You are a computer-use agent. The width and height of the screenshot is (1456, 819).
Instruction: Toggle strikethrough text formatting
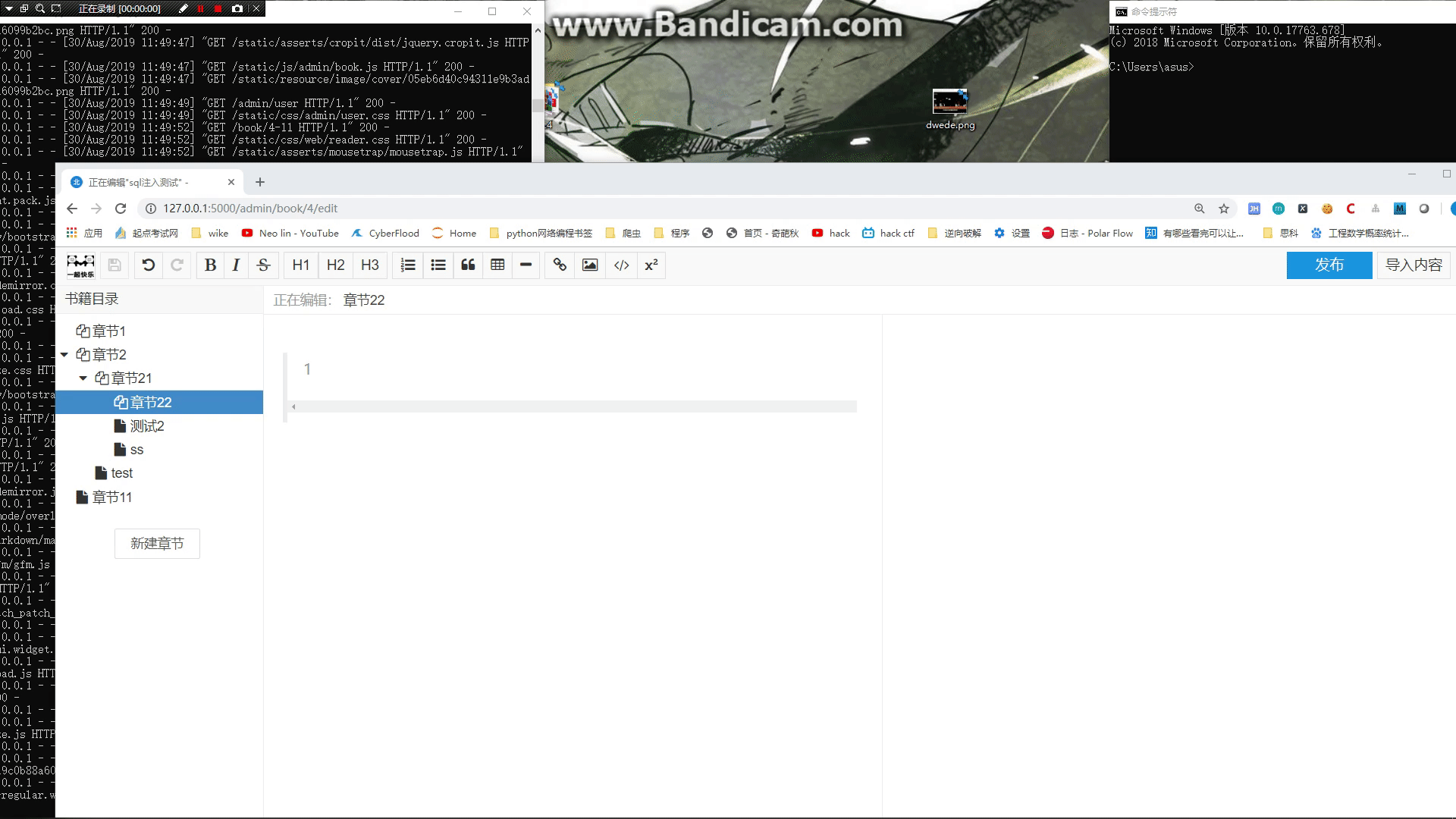263,265
